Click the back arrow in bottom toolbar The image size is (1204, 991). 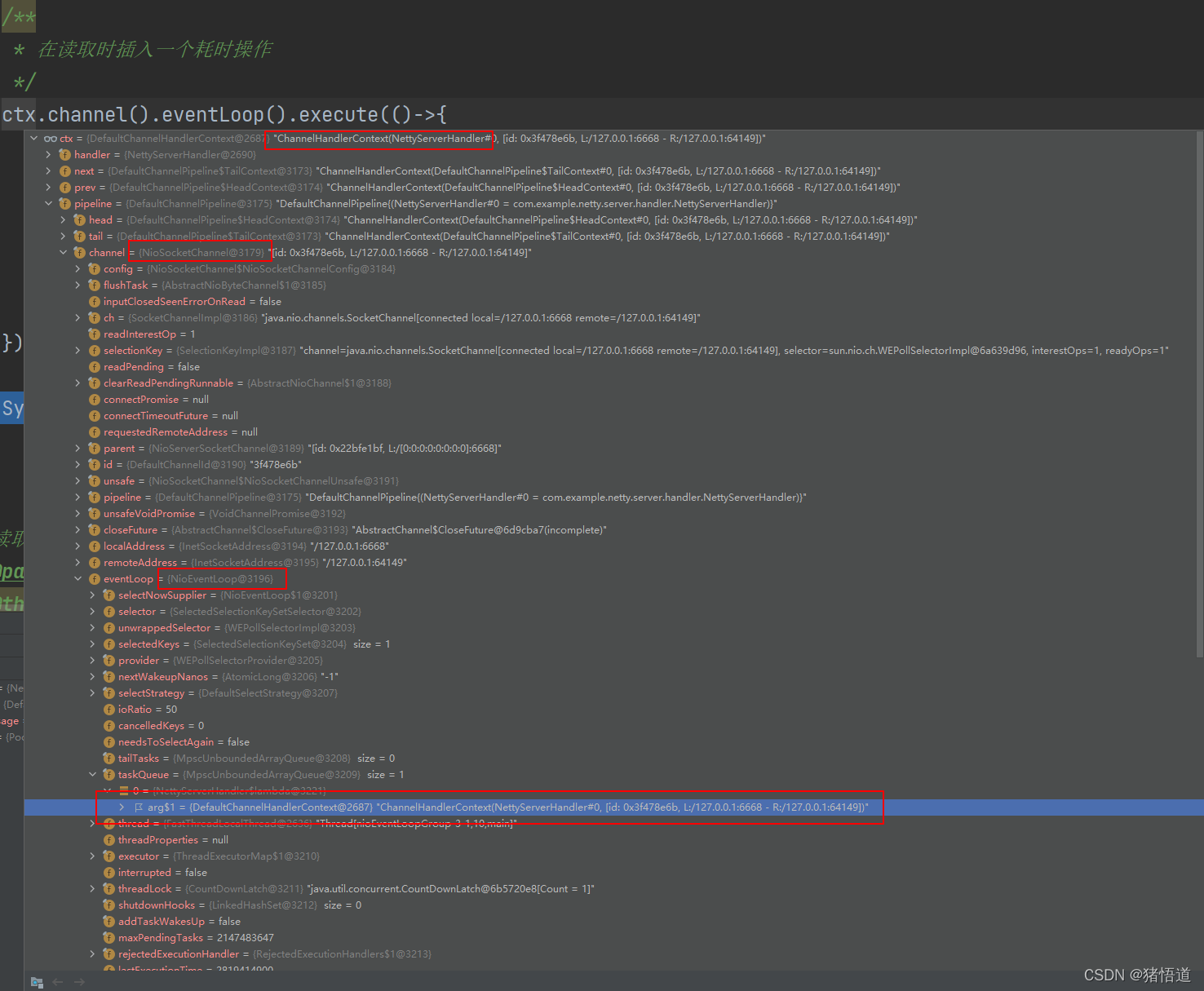[x=58, y=982]
